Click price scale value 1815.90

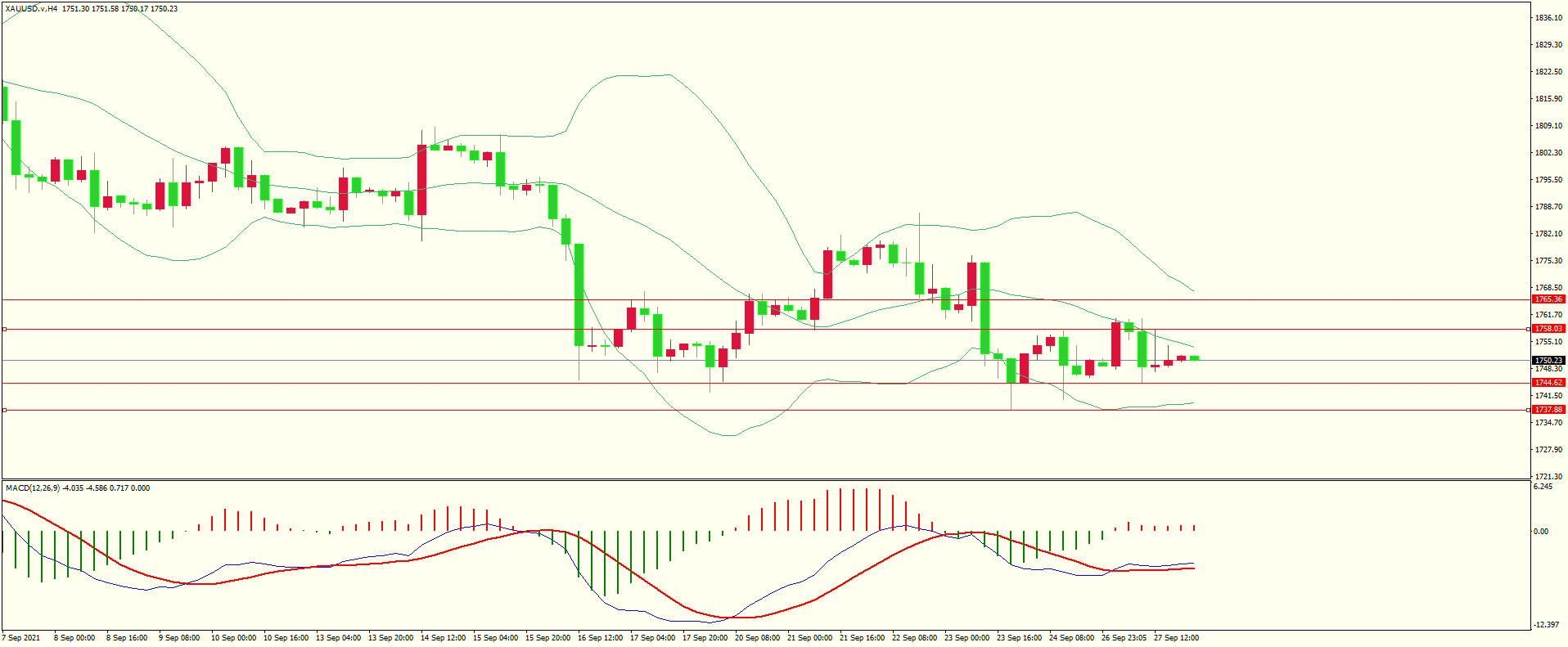[x=1548, y=99]
